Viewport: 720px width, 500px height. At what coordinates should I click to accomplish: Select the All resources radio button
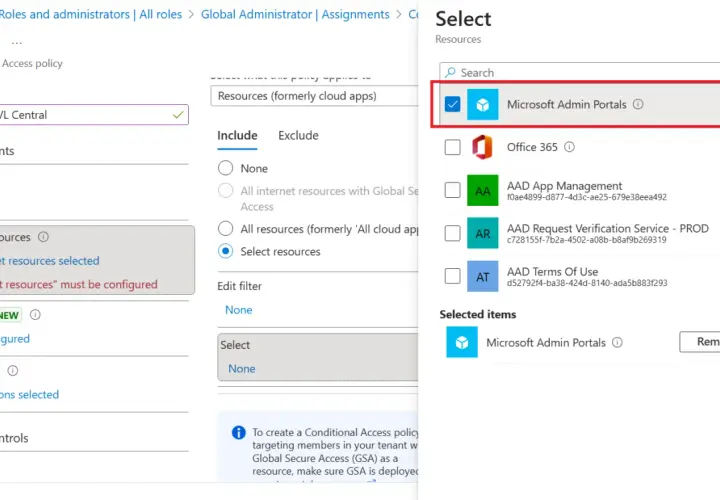click(x=225, y=229)
